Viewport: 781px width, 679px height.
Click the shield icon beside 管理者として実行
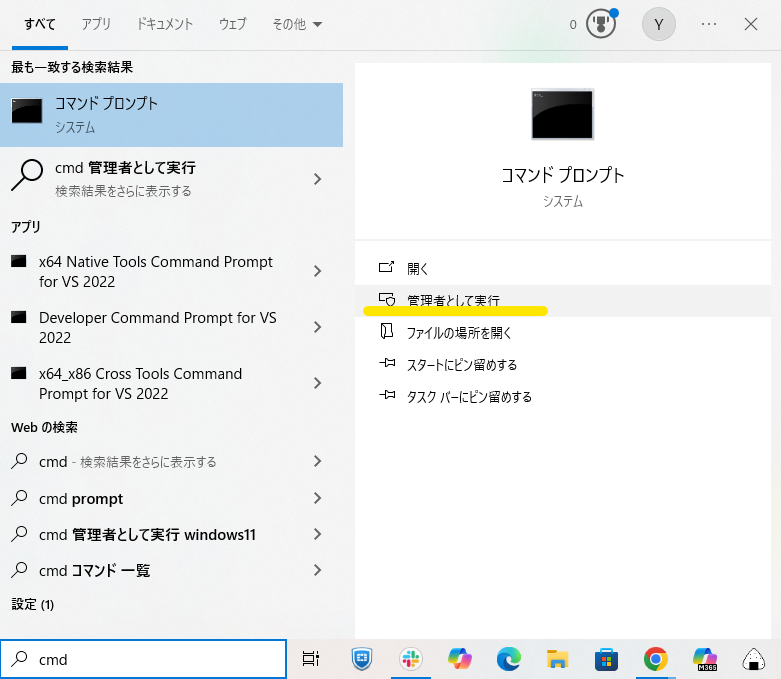pos(387,299)
